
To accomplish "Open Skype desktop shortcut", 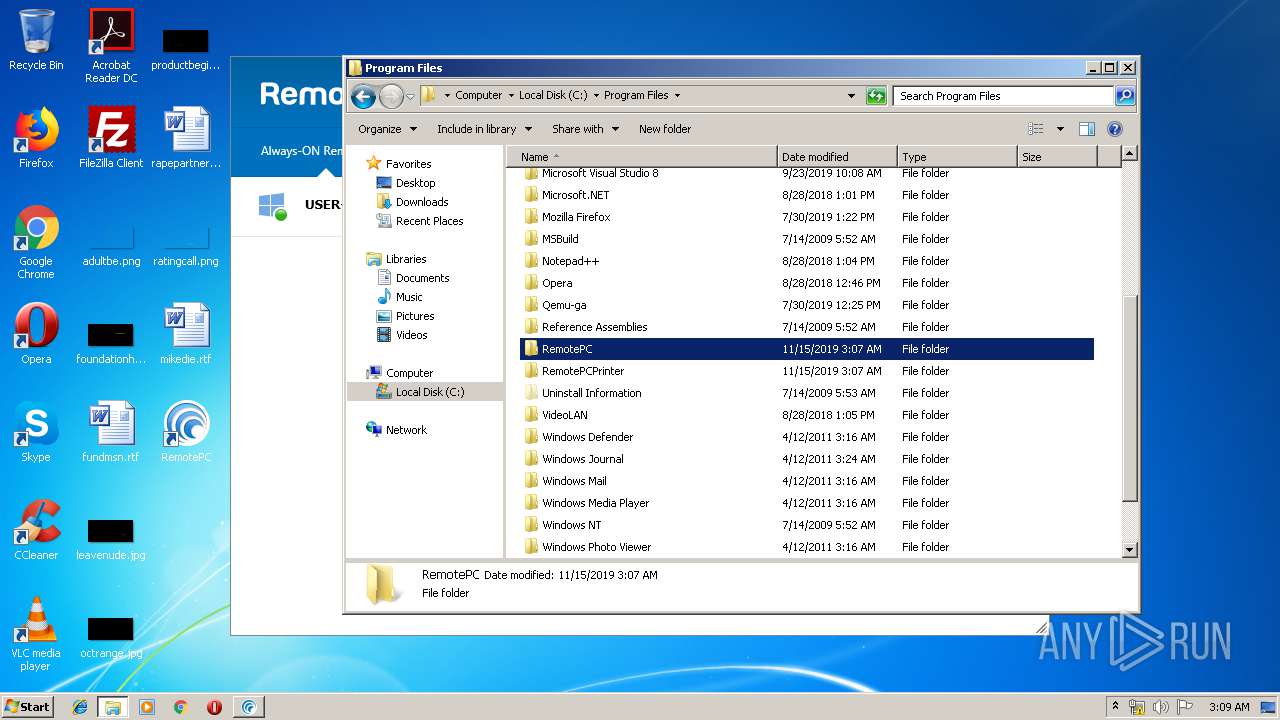I will point(36,432).
